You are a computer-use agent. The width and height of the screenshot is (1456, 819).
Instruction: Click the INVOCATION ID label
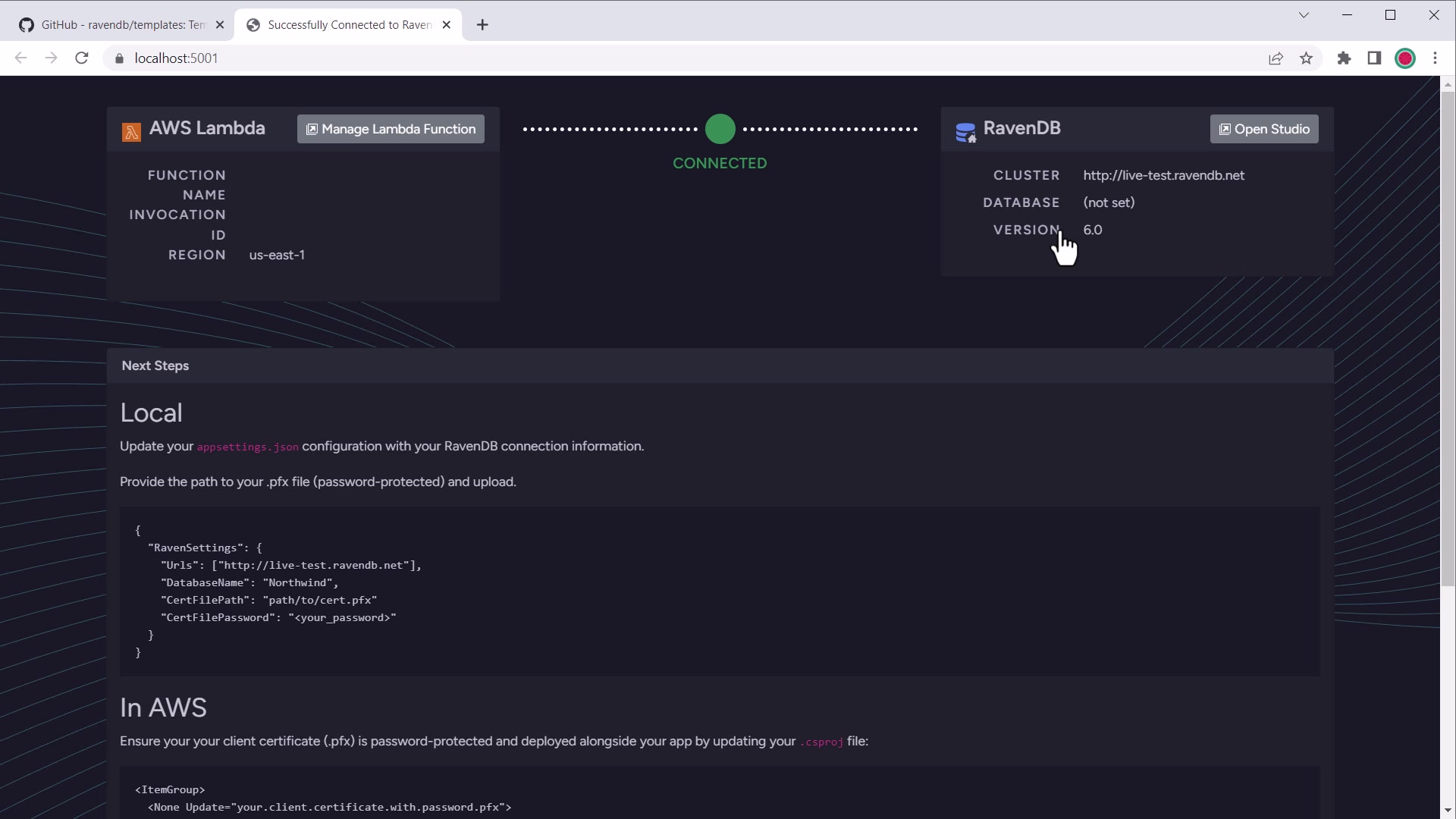tap(177, 225)
